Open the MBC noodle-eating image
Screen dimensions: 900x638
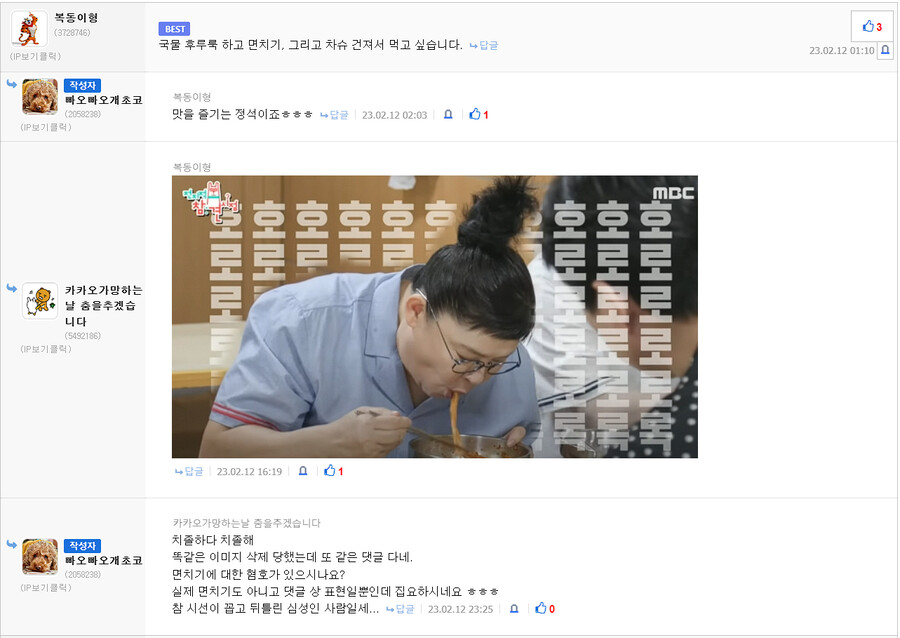pos(435,317)
